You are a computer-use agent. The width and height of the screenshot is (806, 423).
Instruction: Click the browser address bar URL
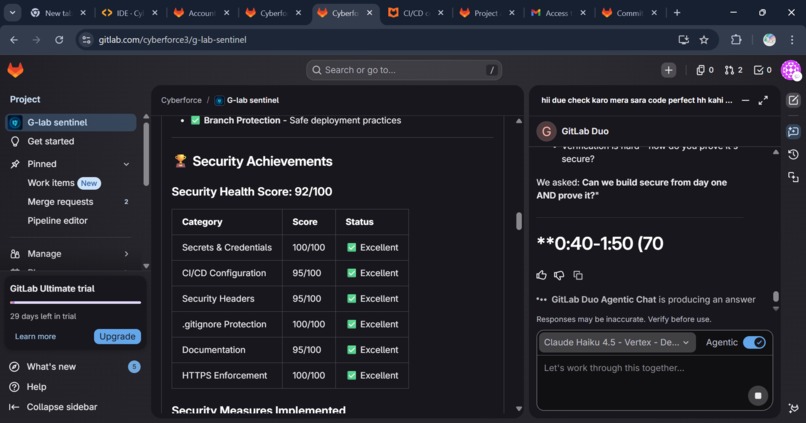(173, 40)
